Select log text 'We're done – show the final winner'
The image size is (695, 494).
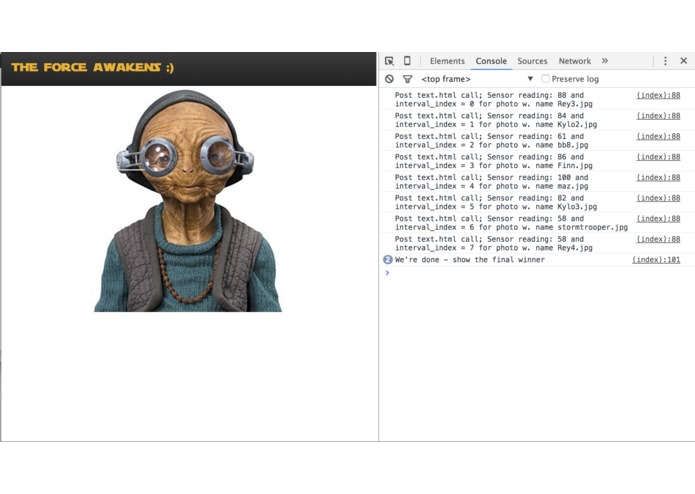tap(470, 260)
